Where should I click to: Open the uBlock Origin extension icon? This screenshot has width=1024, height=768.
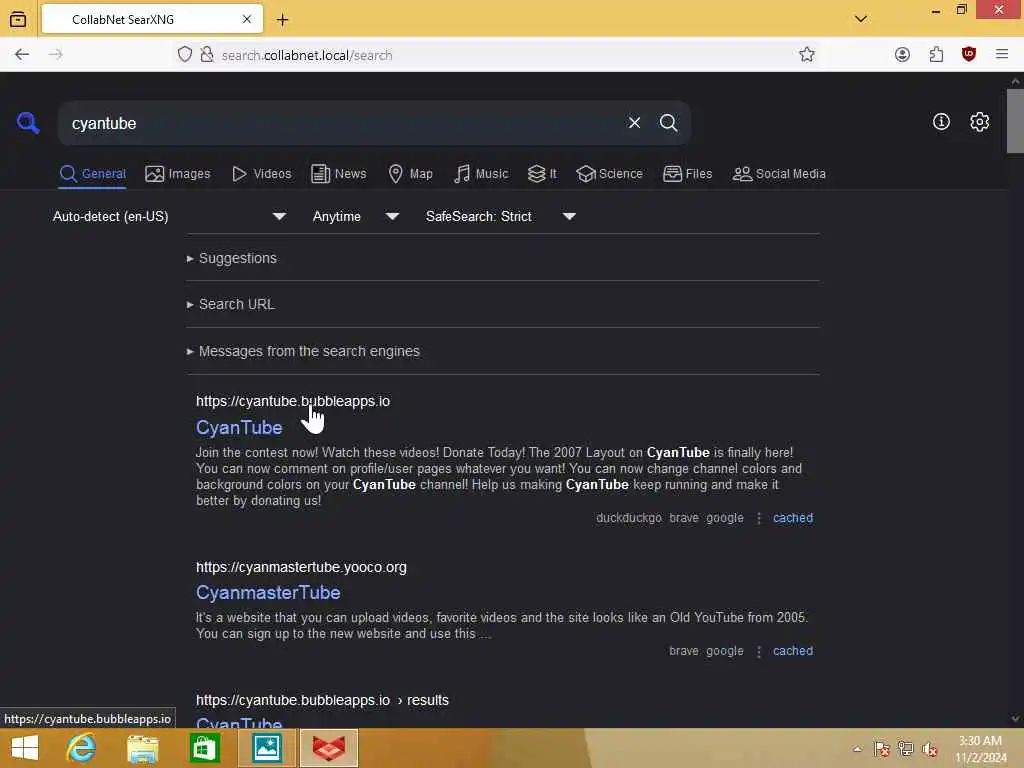point(968,55)
